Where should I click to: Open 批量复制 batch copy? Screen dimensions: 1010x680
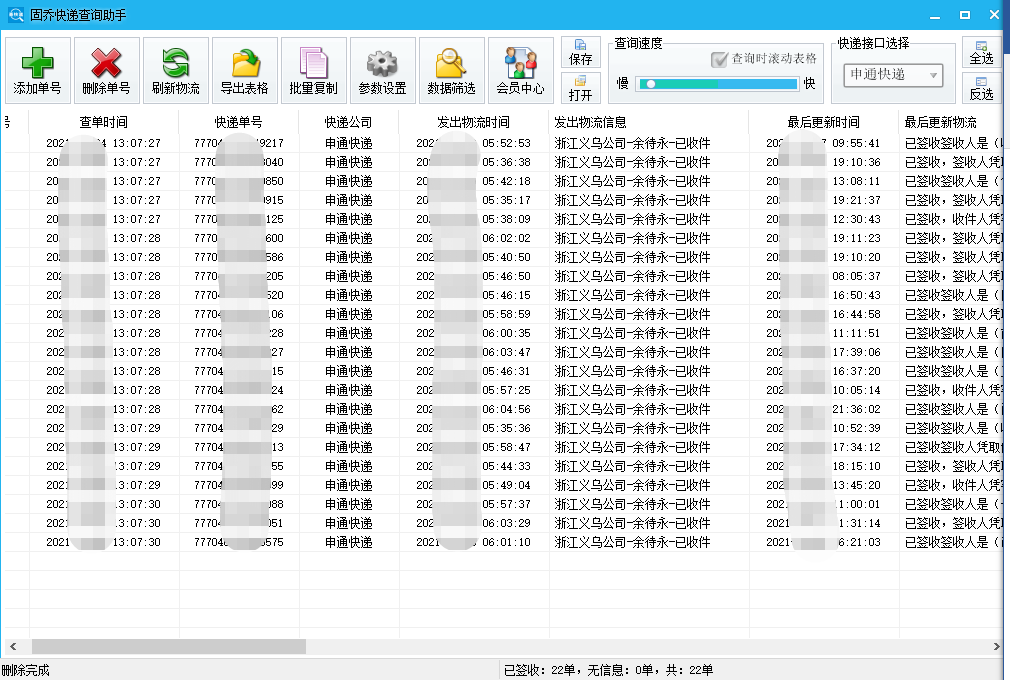(x=314, y=70)
